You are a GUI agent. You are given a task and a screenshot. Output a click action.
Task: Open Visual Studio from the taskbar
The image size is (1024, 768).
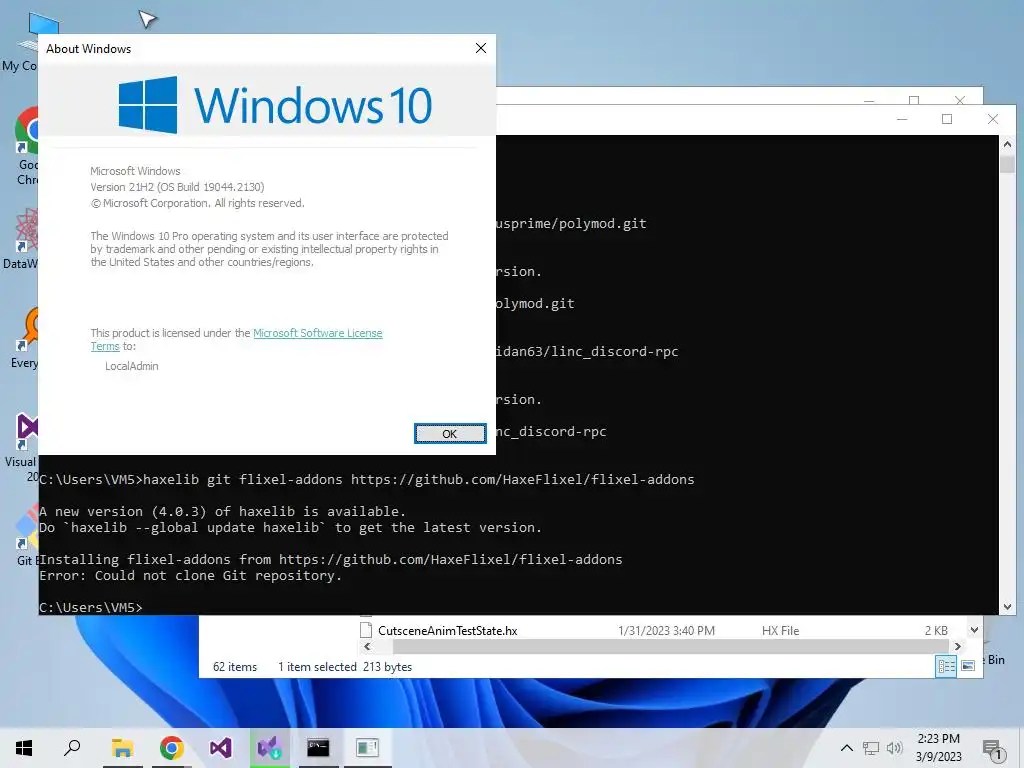(x=220, y=748)
